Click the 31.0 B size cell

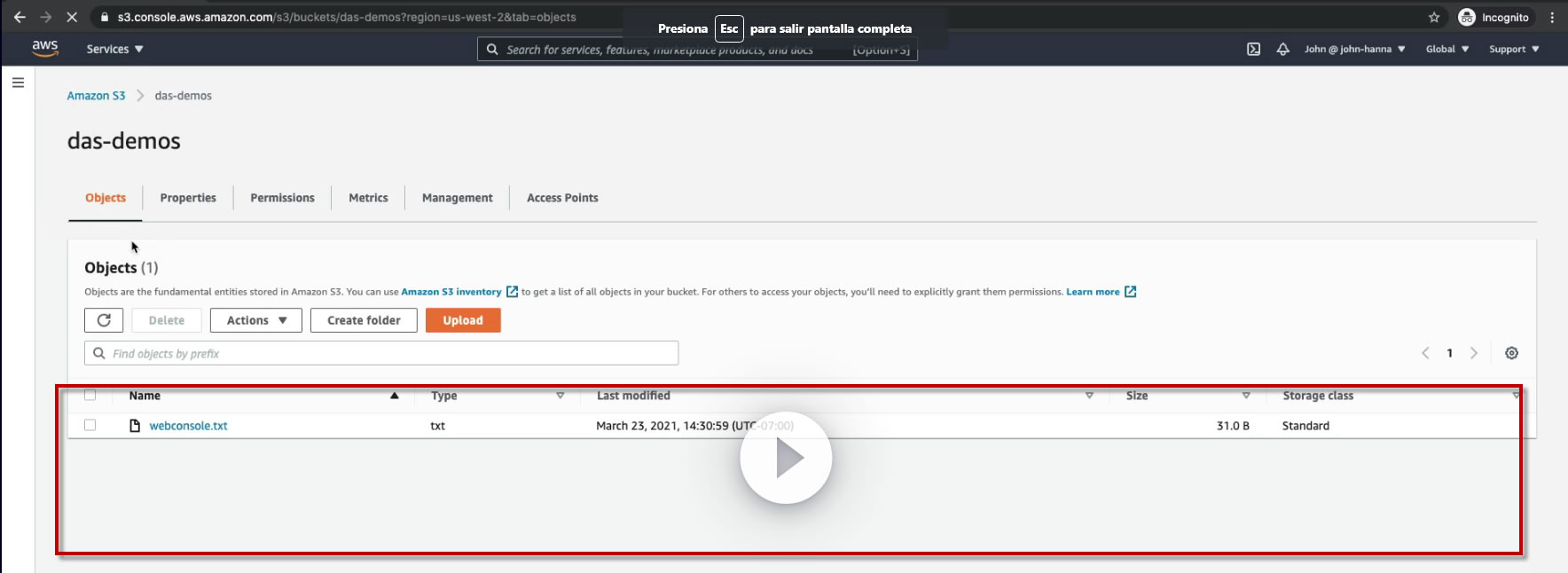tap(1233, 426)
